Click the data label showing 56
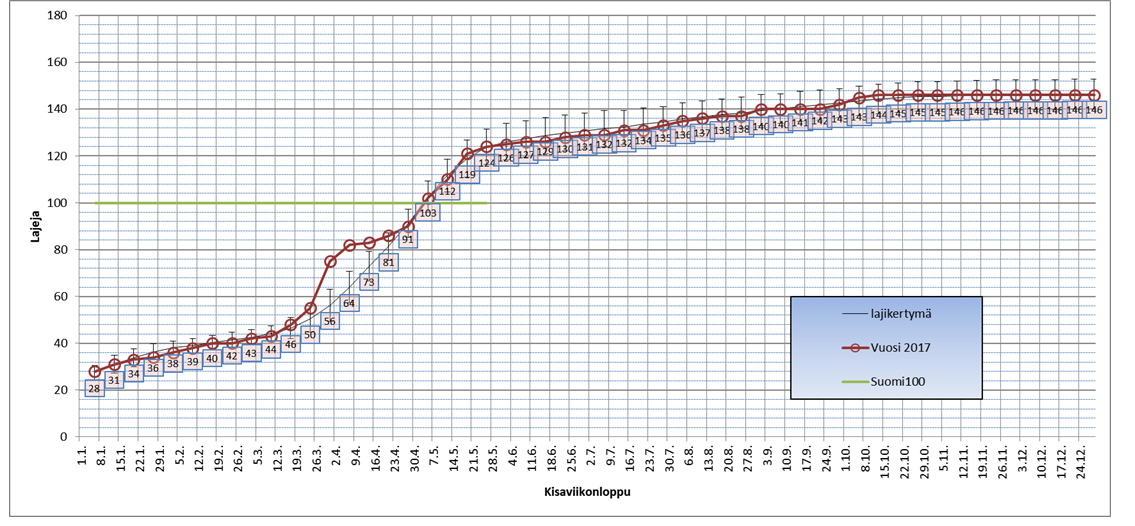This screenshot has width=1135, height=526. tap(329, 321)
